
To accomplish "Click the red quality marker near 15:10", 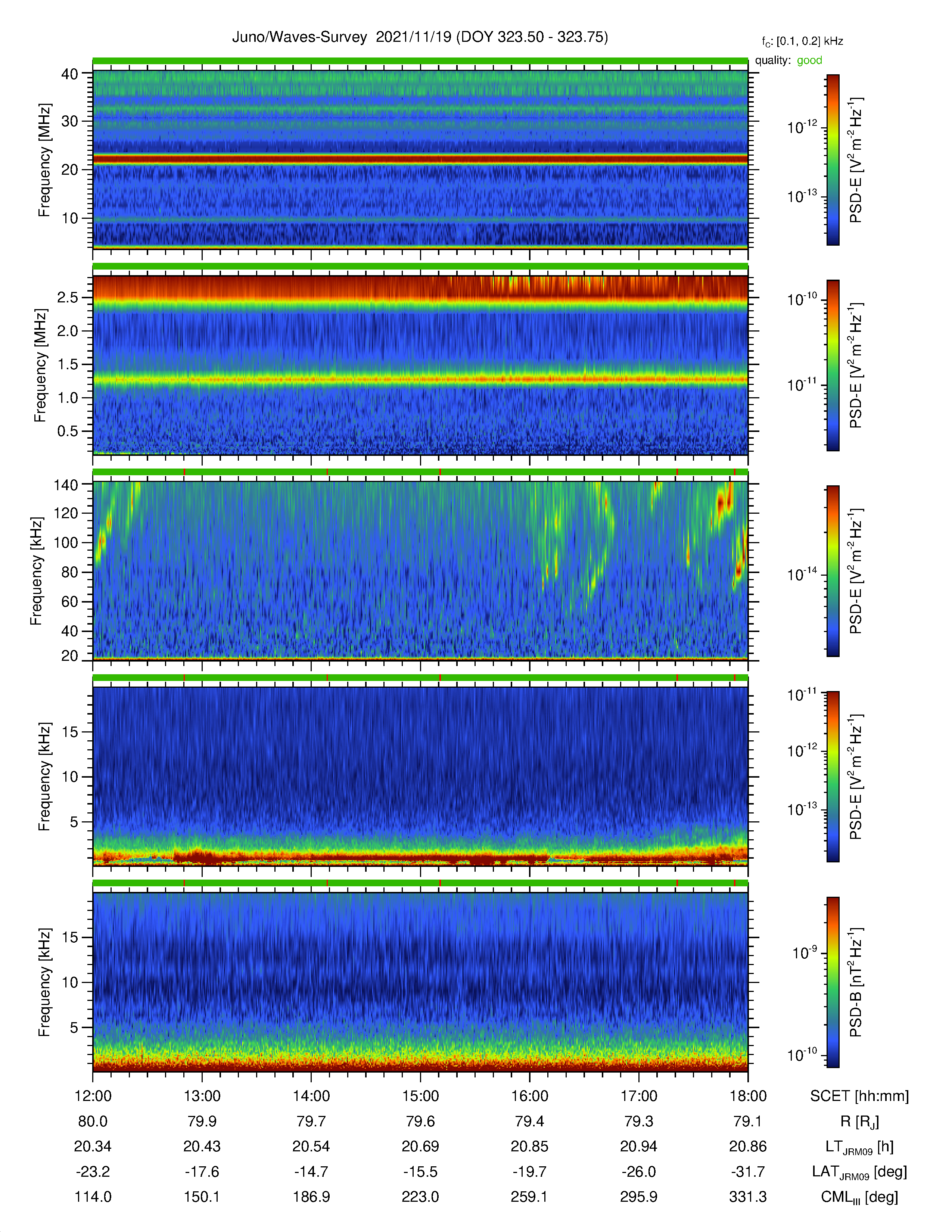I will coord(440,472).
